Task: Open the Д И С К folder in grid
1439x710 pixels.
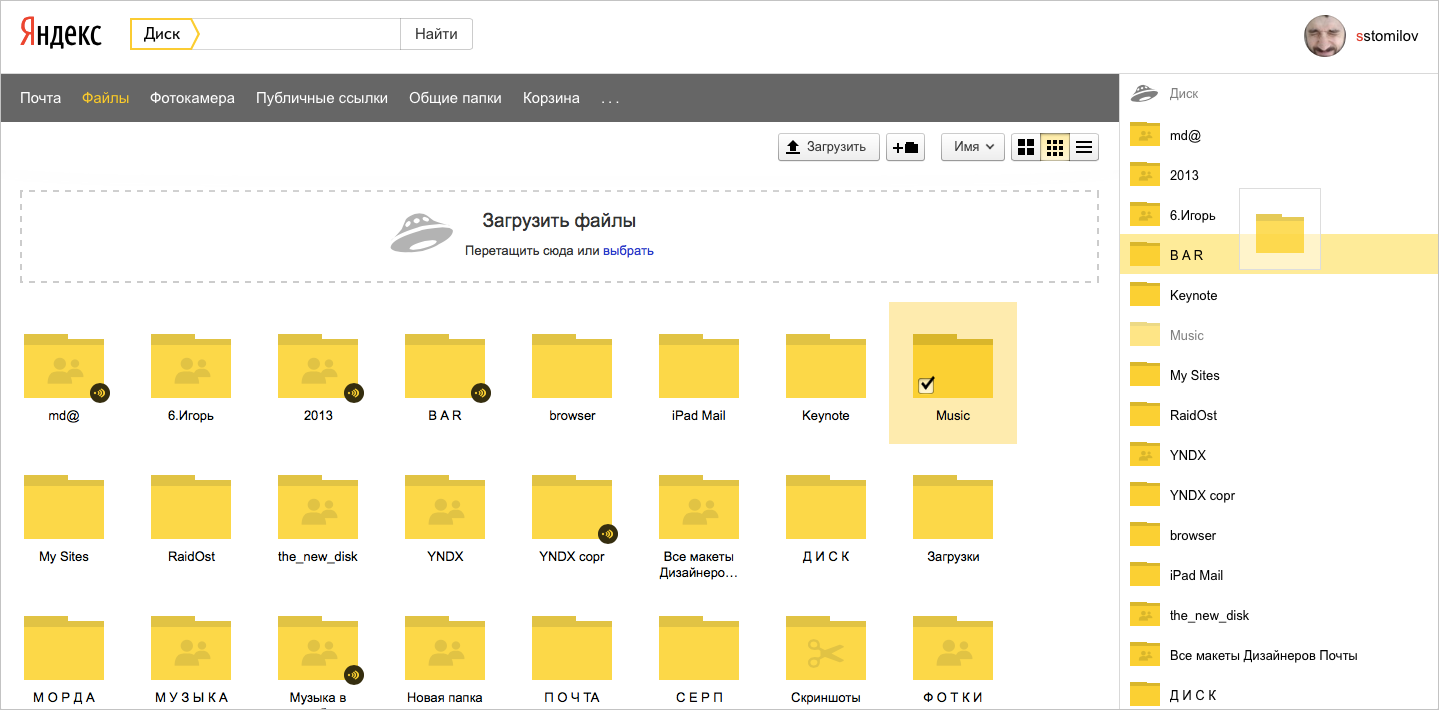Action: (826, 508)
